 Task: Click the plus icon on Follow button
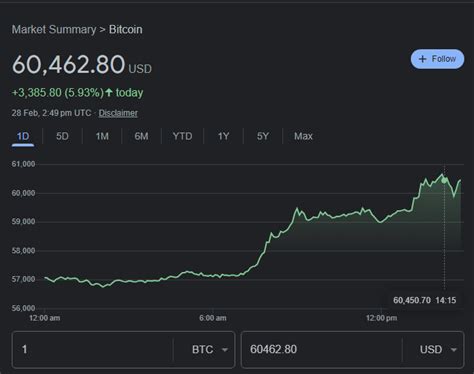click(422, 59)
